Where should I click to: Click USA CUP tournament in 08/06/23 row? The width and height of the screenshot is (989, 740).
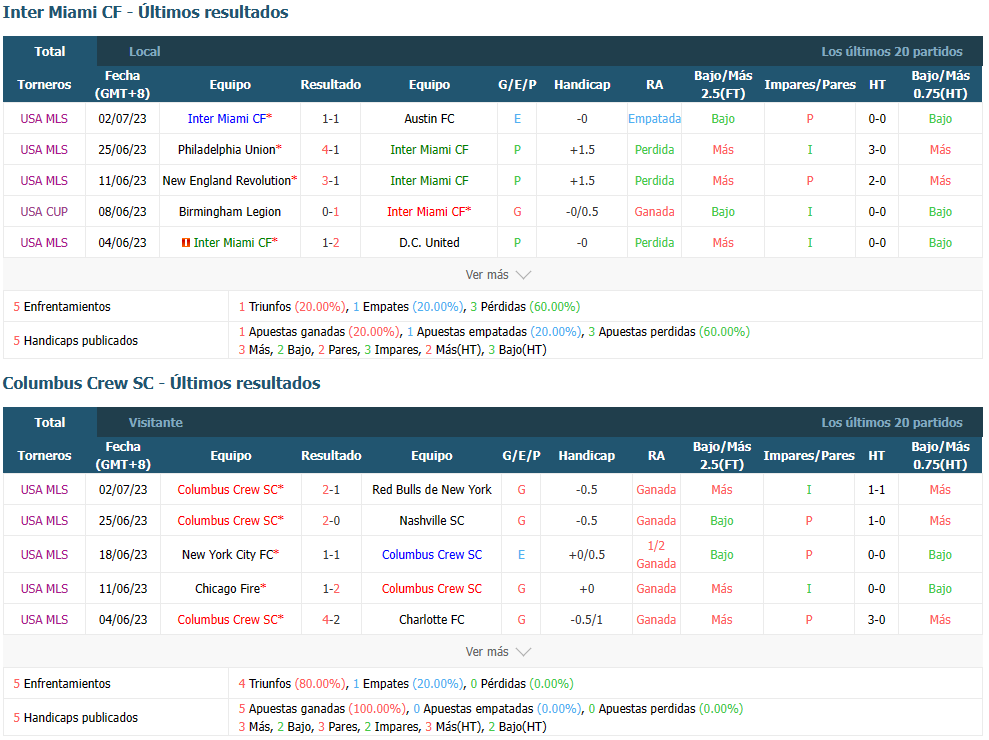[44, 211]
